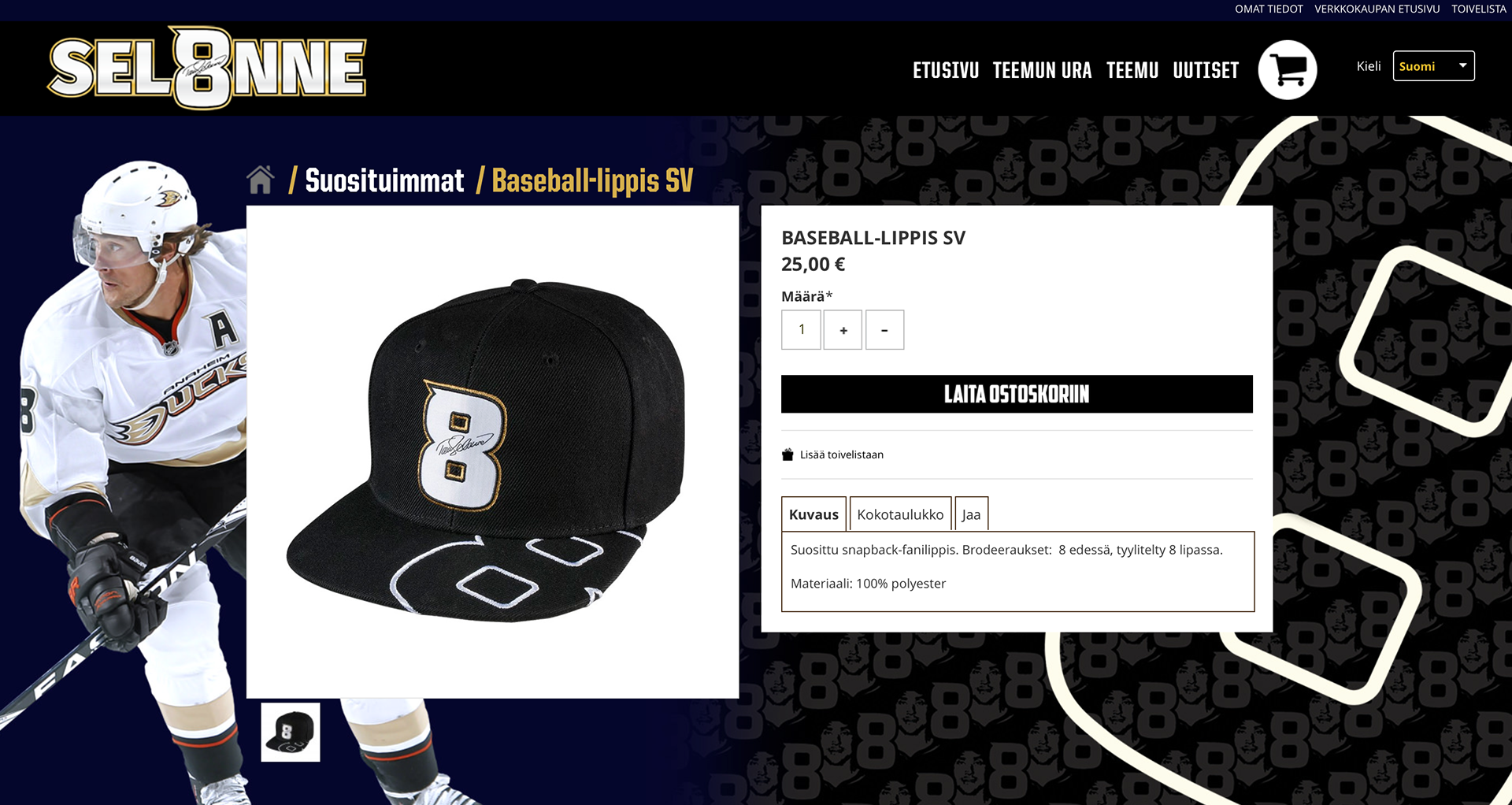Image resolution: width=1512 pixels, height=805 pixels.
Task: Click the quantity input field
Action: click(801, 330)
